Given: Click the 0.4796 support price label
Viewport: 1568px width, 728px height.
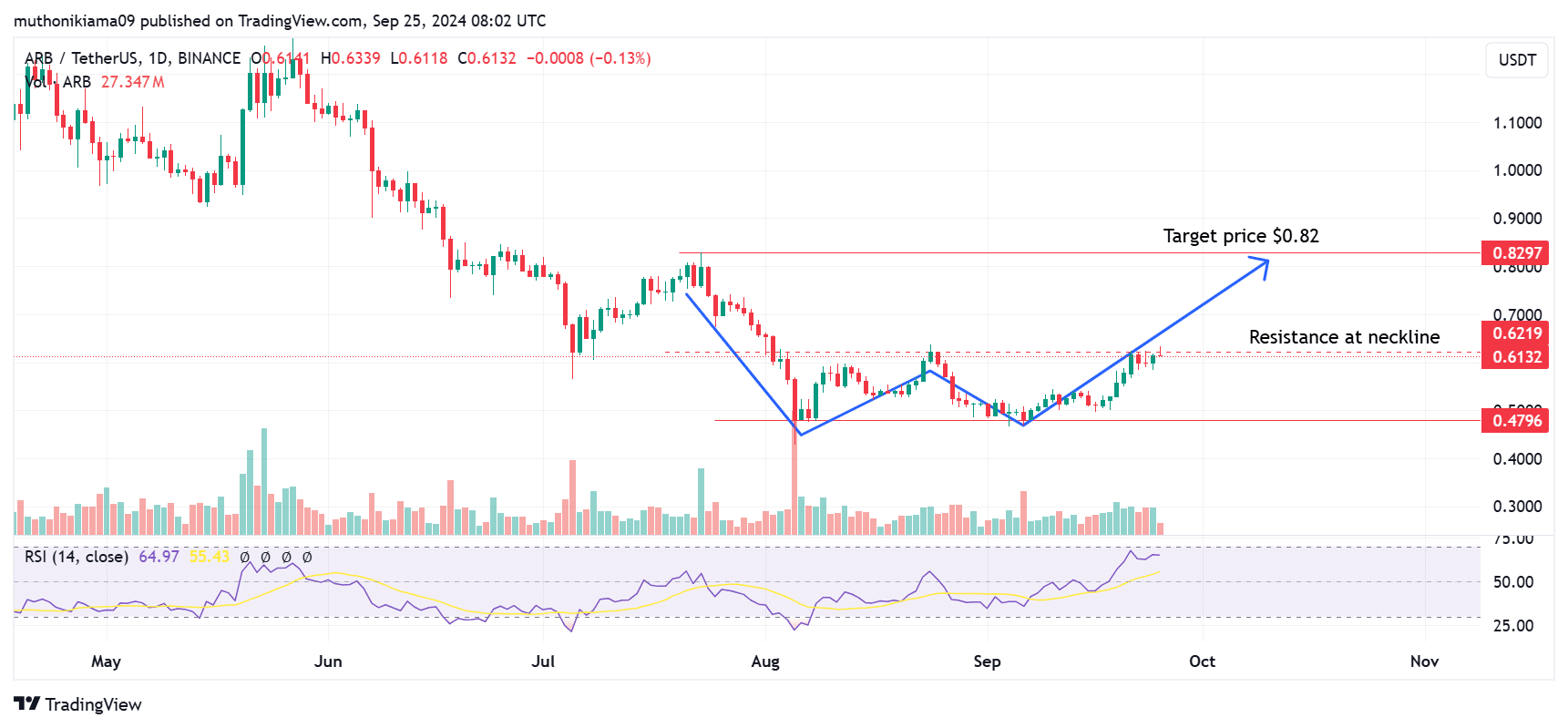Looking at the screenshot, I should [x=1517, y=421].
